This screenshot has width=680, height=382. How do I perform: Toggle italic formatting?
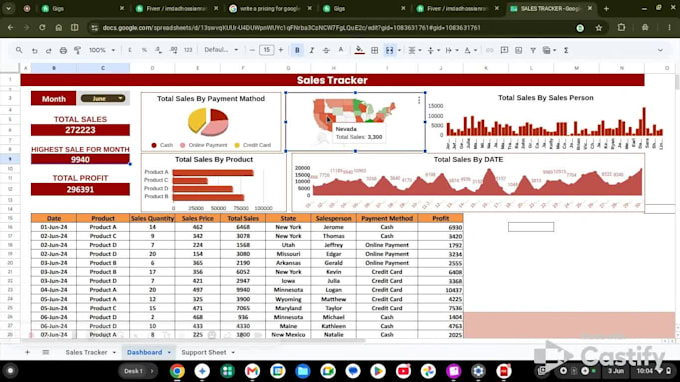click(x=311, y=50)
